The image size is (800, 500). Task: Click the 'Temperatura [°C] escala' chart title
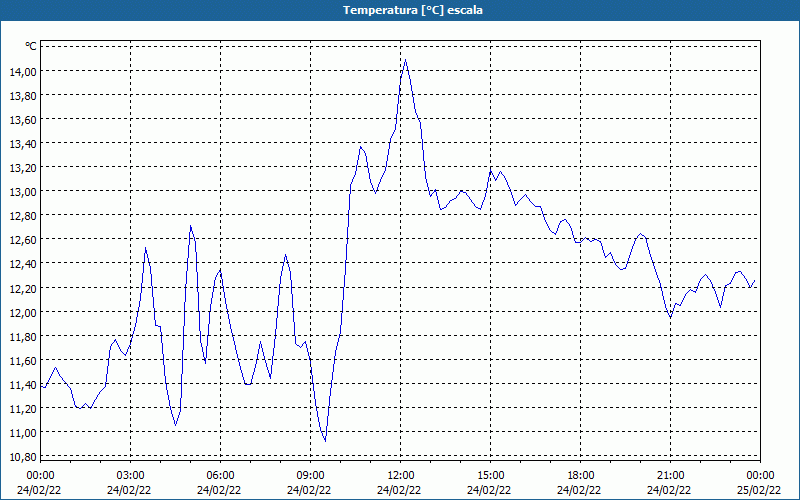coord(400,10)
